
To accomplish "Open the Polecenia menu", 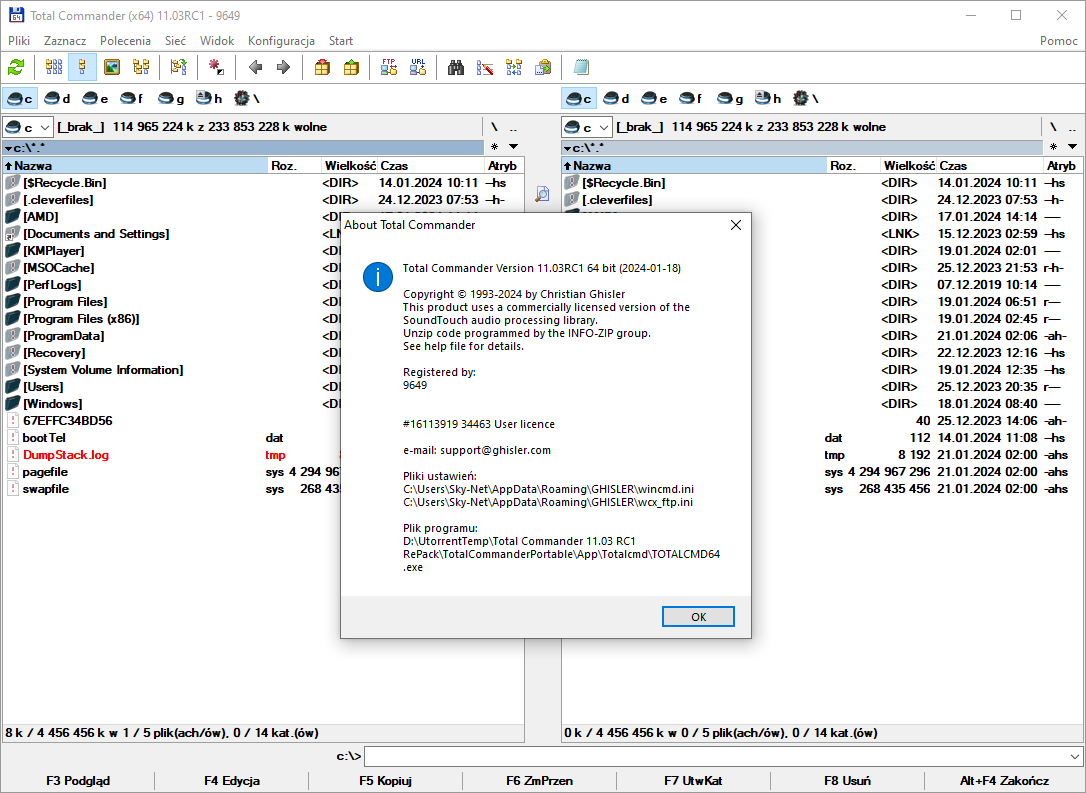I will click(125, 41).
